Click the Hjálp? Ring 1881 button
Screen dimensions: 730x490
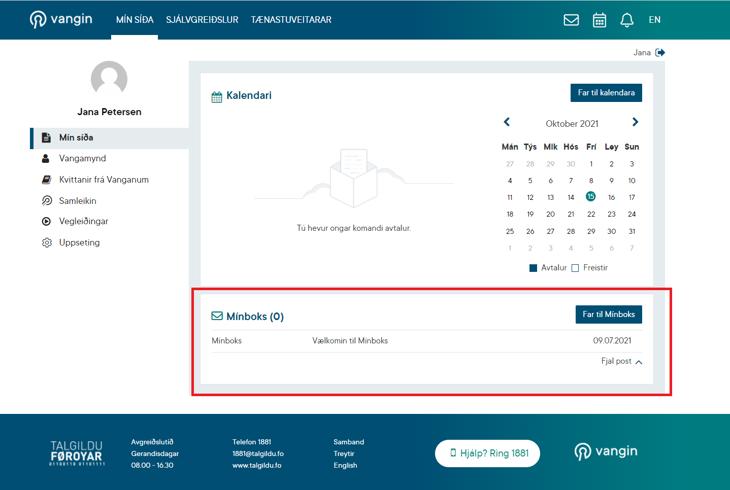click(x=487, y=453)
